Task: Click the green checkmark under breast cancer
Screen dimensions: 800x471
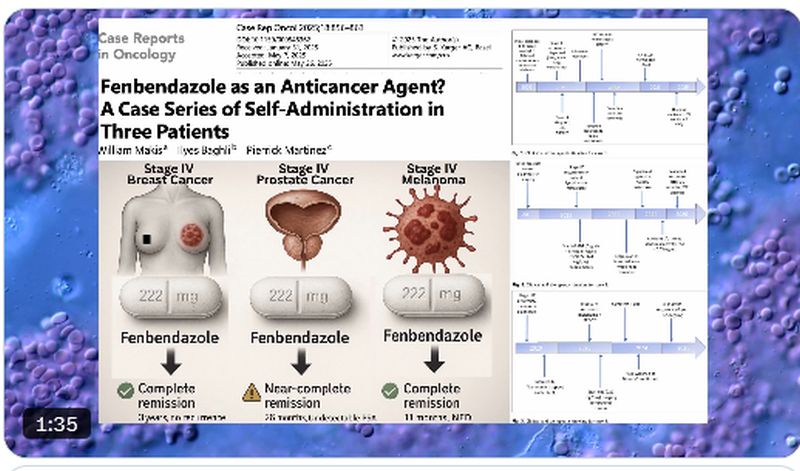Action: click(125, 390)
